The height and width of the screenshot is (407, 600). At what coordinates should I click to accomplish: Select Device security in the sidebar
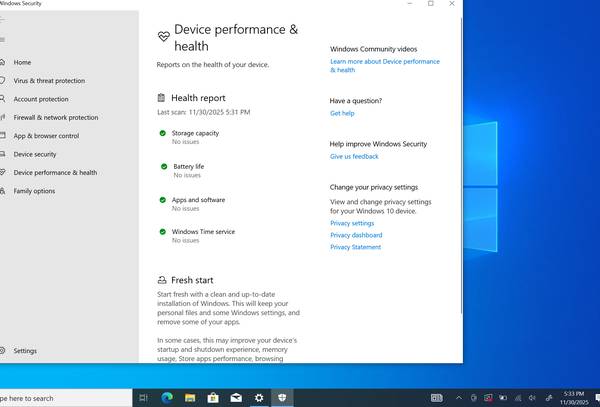(35, 154)
